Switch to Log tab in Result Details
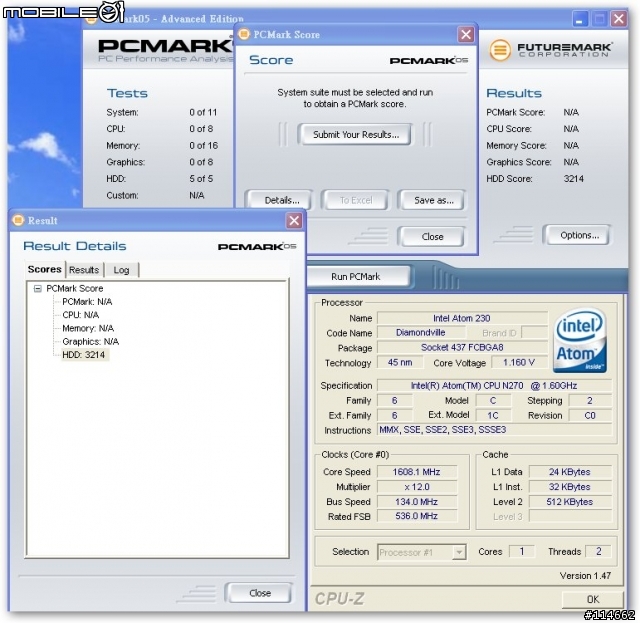640x623 pixels. (121, 270)
